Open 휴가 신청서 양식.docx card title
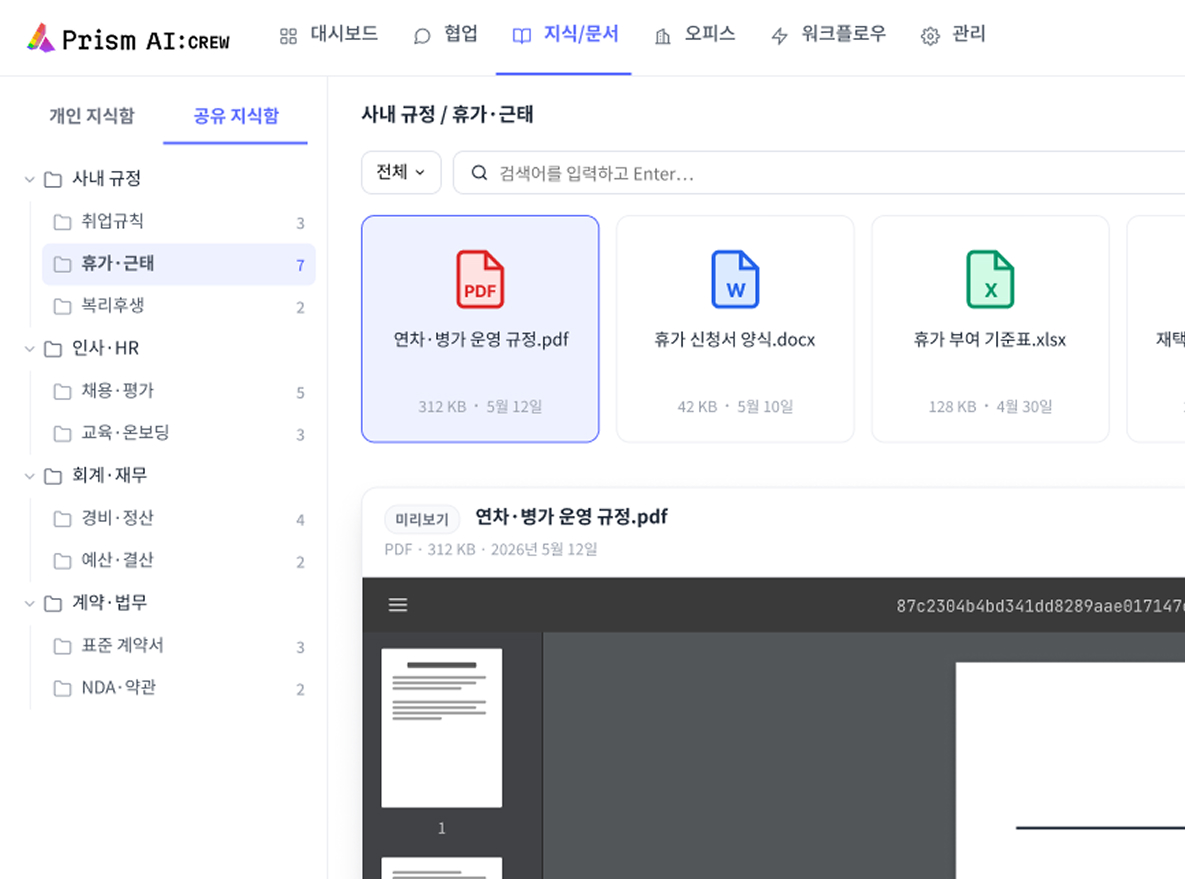Screen dimensions: 1185x879 pos(735,339)
